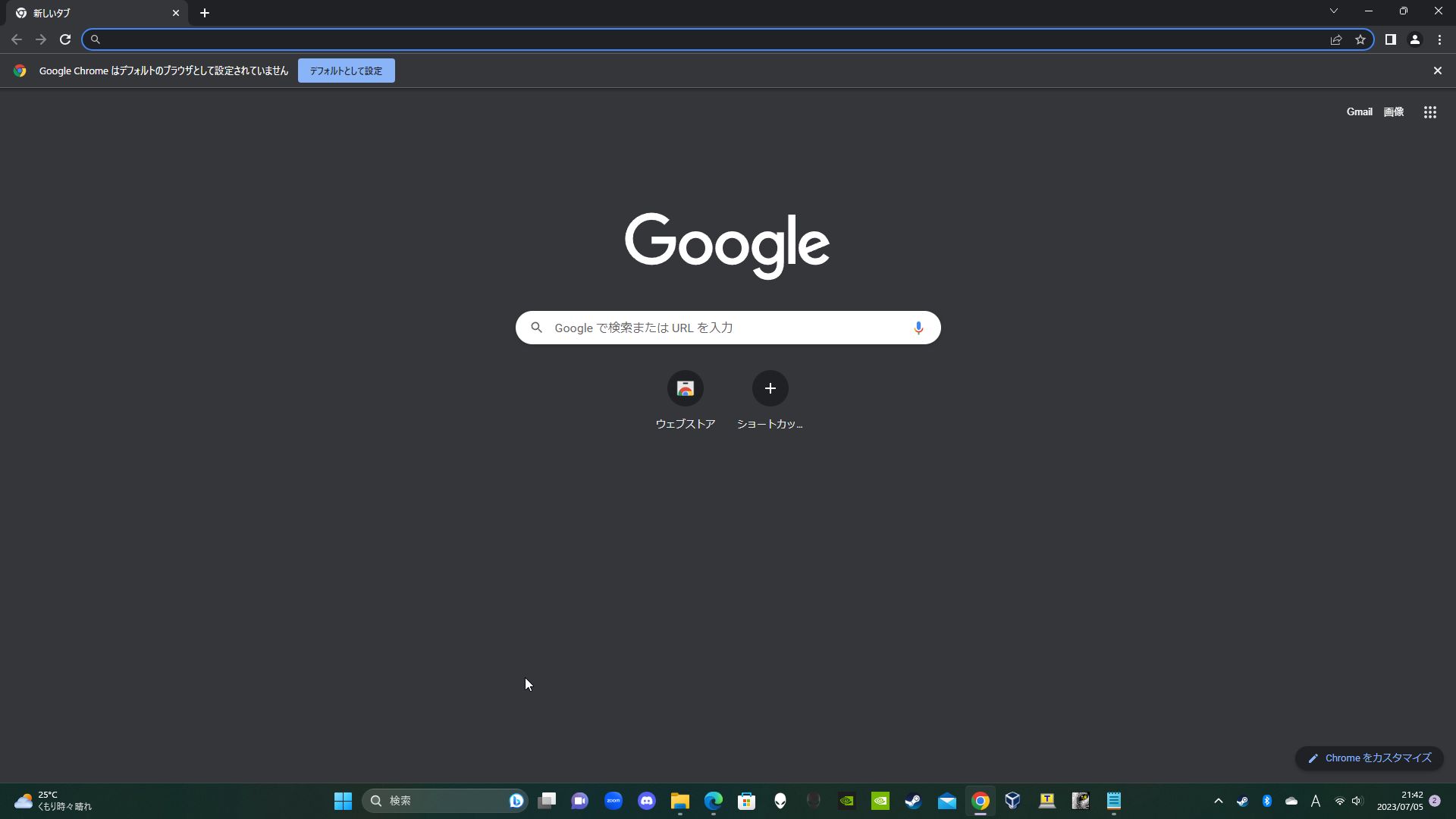
Task: Open the Chrome Web Store shortcut
Action: (685, 388)
